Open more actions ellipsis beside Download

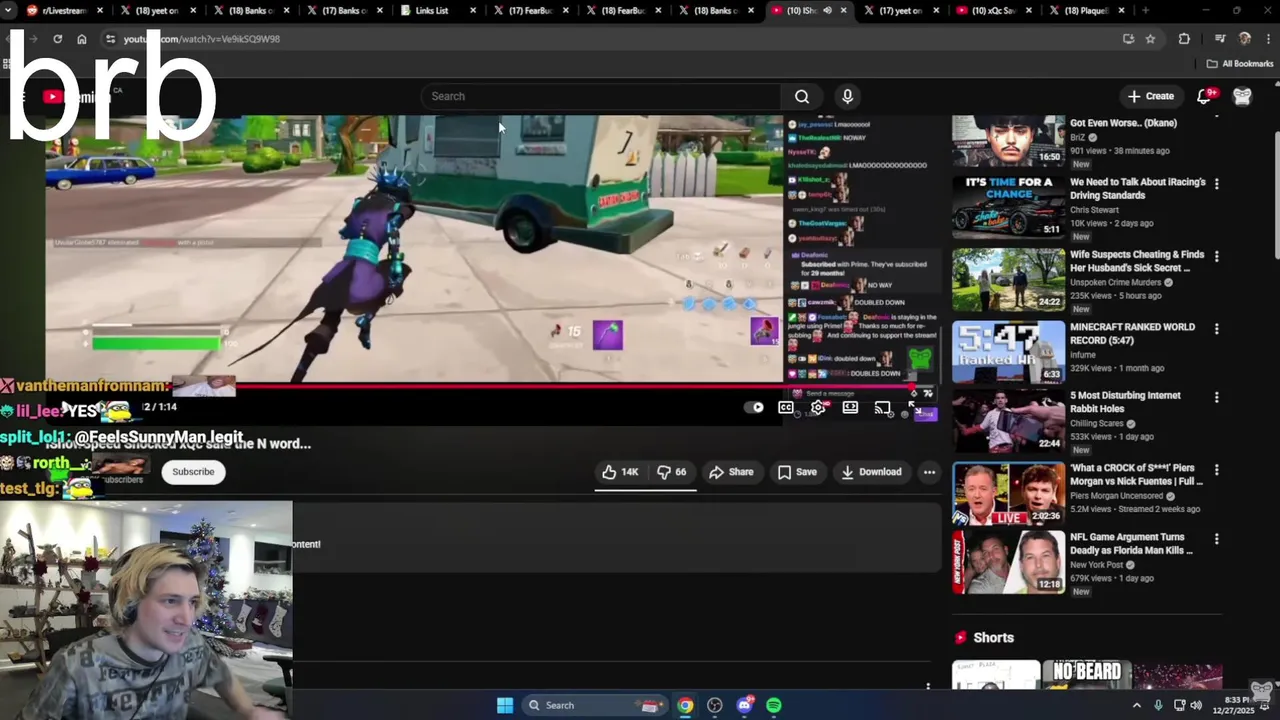point(929,472)
